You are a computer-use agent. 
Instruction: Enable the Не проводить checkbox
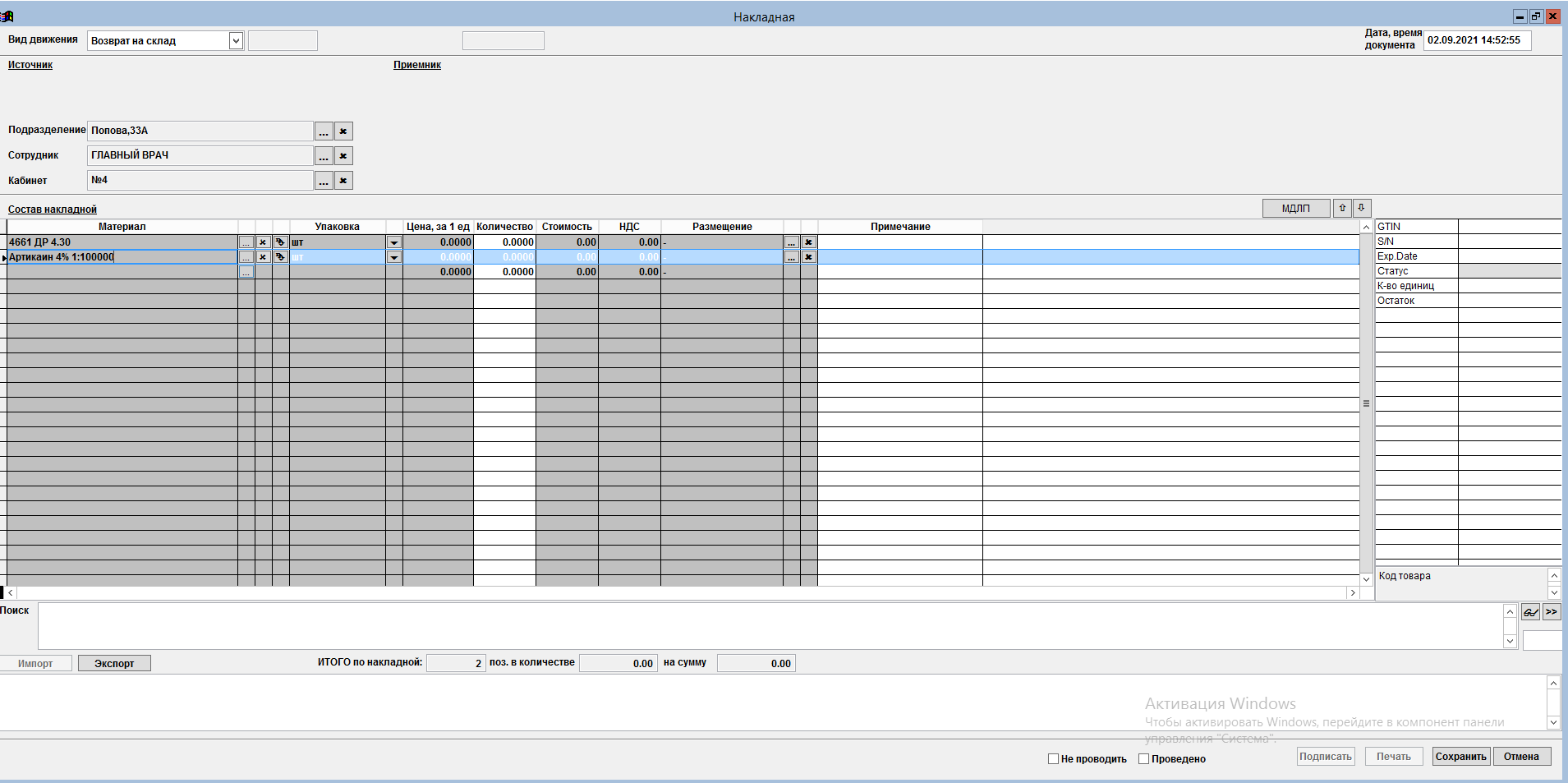click(1053, 759)
